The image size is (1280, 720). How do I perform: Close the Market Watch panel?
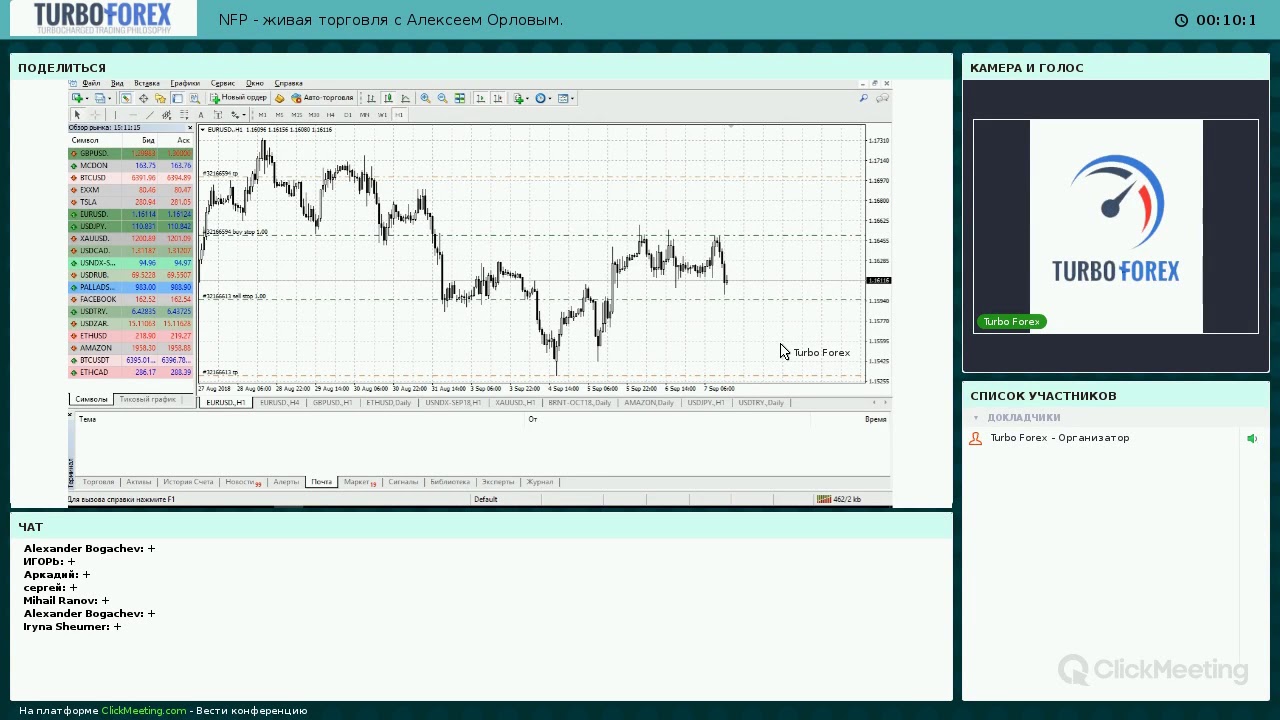[x=190, y=128]
